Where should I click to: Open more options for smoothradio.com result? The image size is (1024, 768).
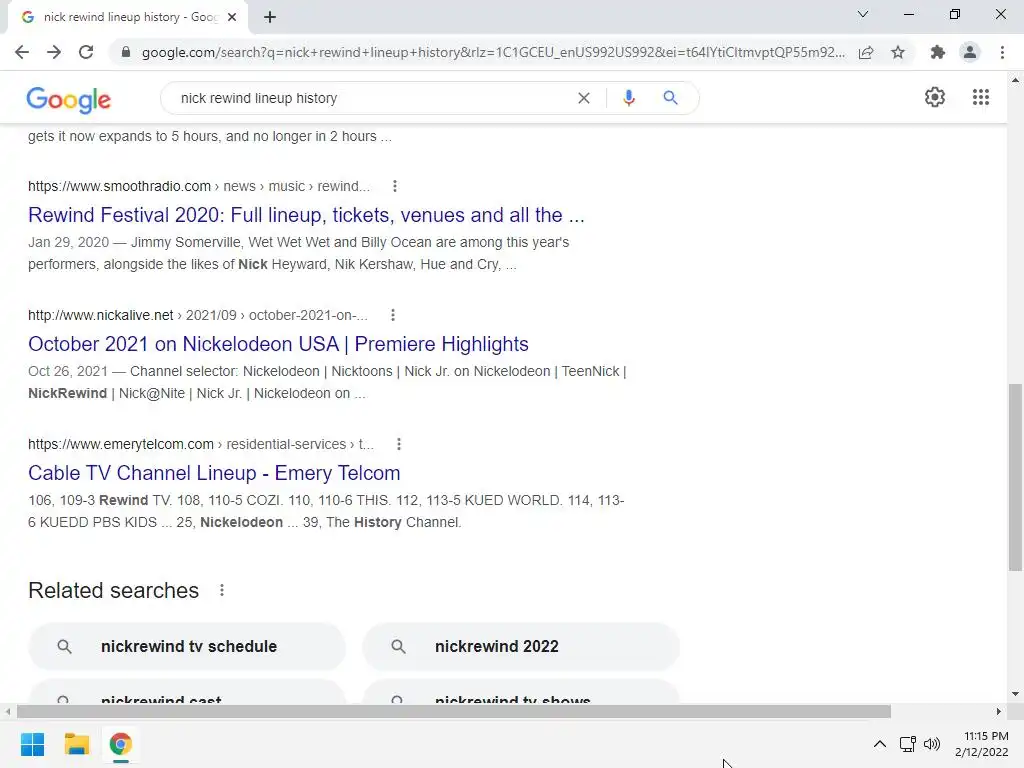tap(394, 186)
